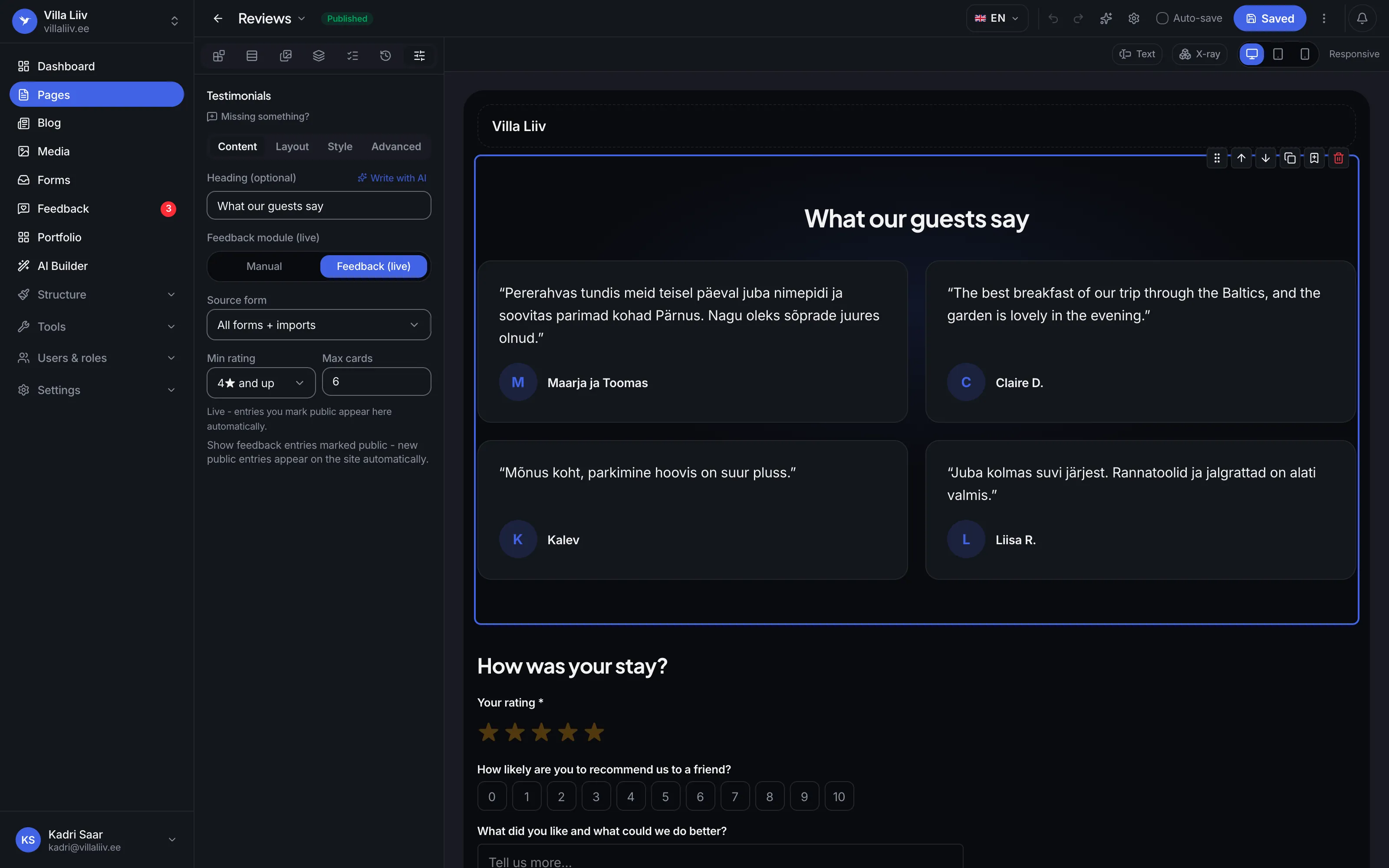This screenshot has width=1389, height=868.
Task: Open the AI sparkles tool
Action: point(1106,18)
